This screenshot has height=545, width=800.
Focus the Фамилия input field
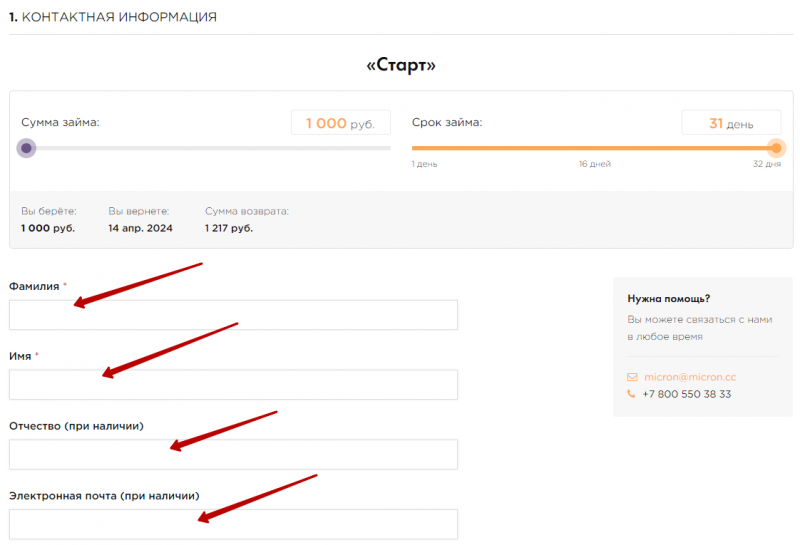click(233, 315)
